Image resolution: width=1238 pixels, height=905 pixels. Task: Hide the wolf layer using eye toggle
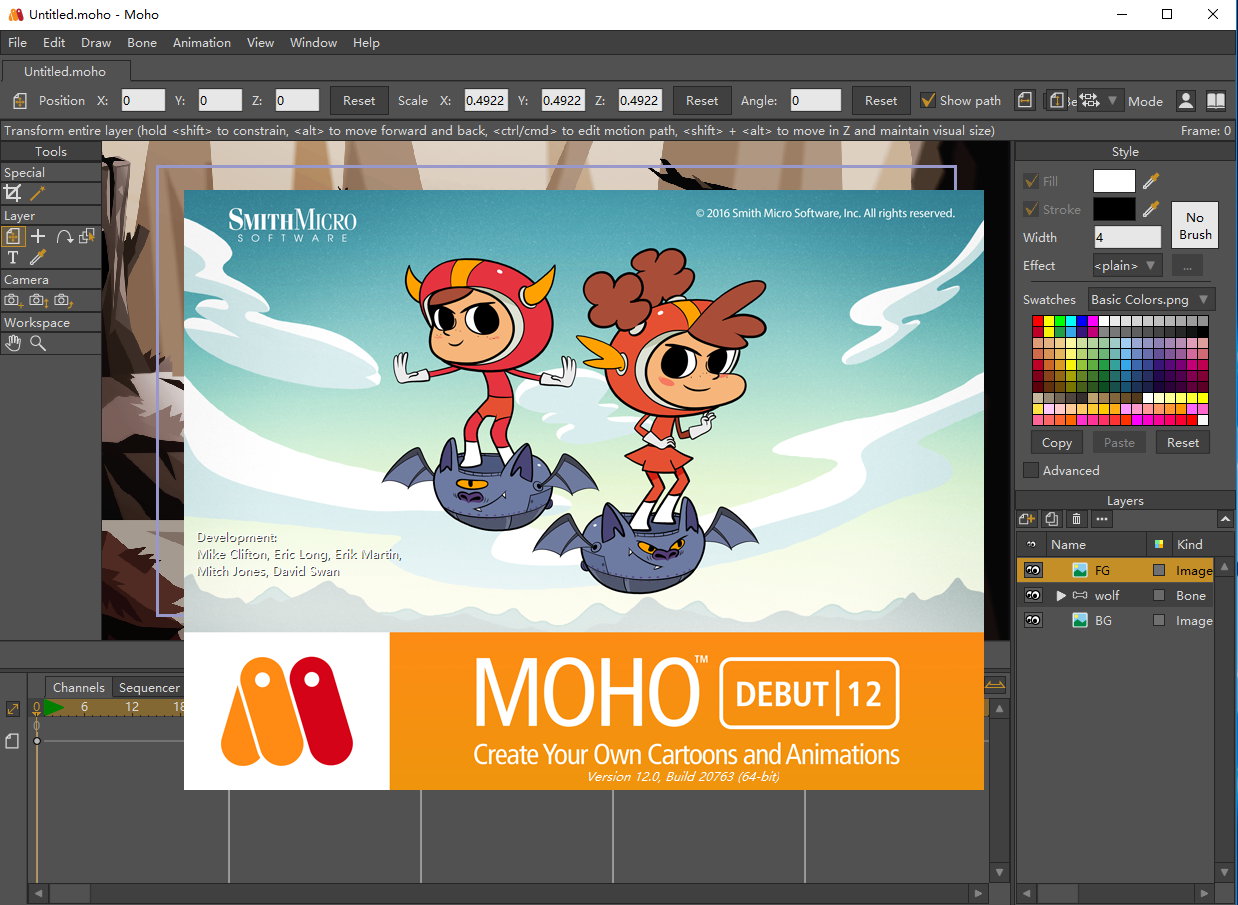(1033, 595)
